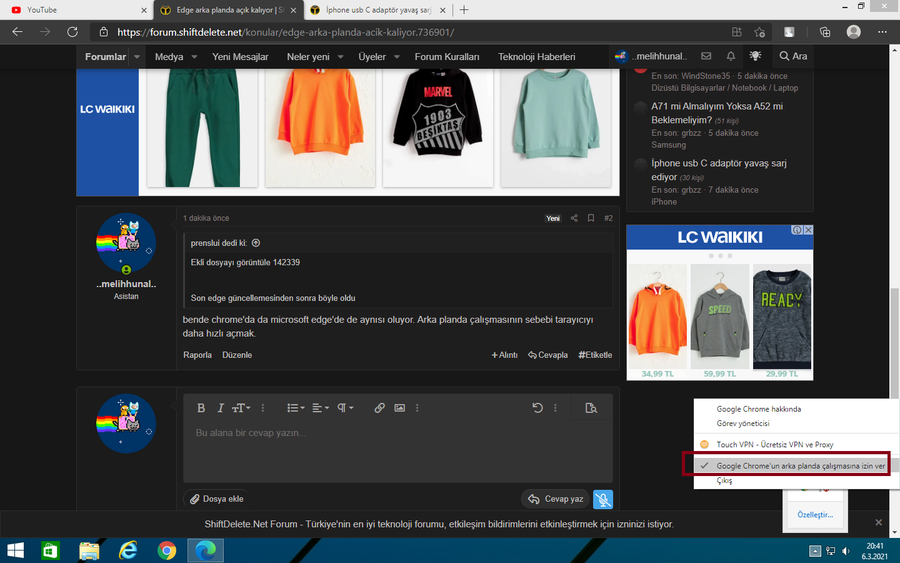The width and height of the screenshot is (900, 563).
Task: Open the text alignment dropdown in editor
Action: [x=320, y=408]
